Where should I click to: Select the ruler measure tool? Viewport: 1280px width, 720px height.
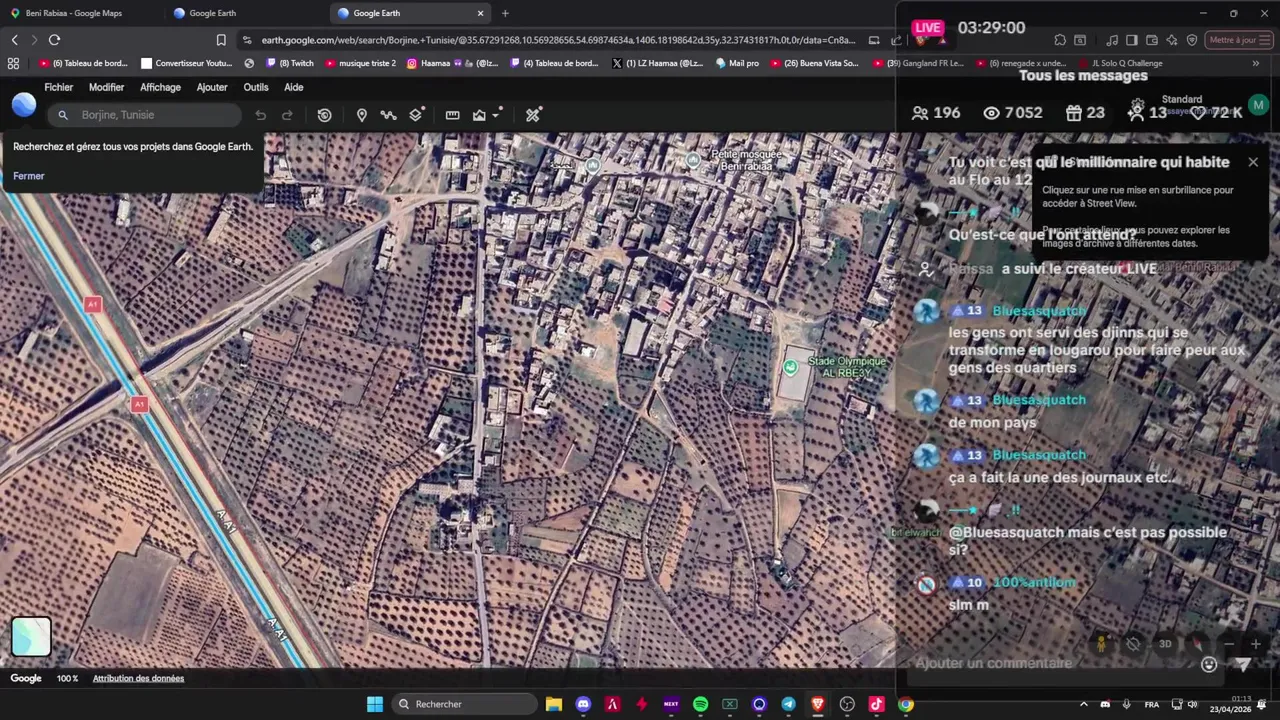[452, 115]
